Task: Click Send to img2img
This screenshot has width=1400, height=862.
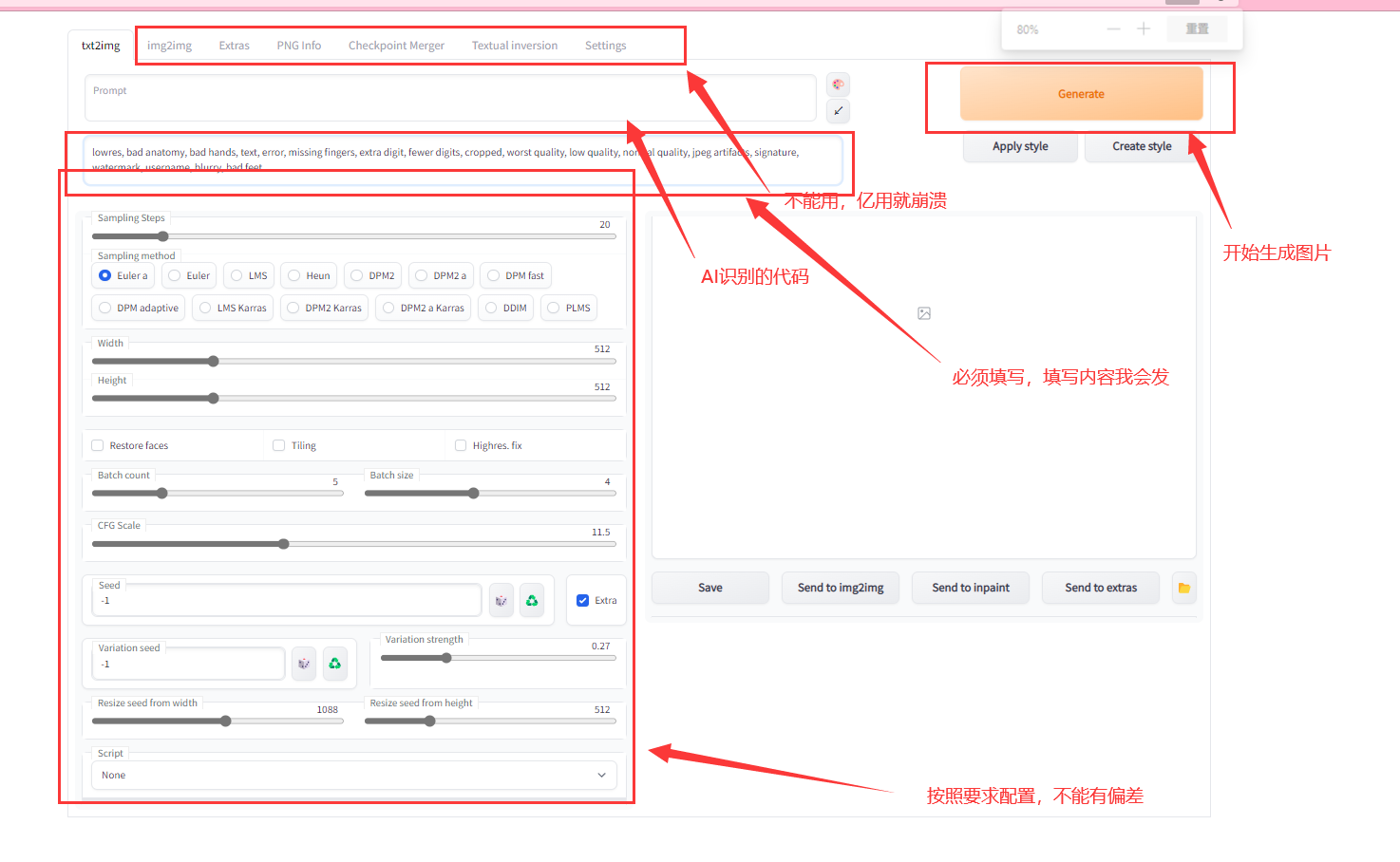Action: pos(841,588)
